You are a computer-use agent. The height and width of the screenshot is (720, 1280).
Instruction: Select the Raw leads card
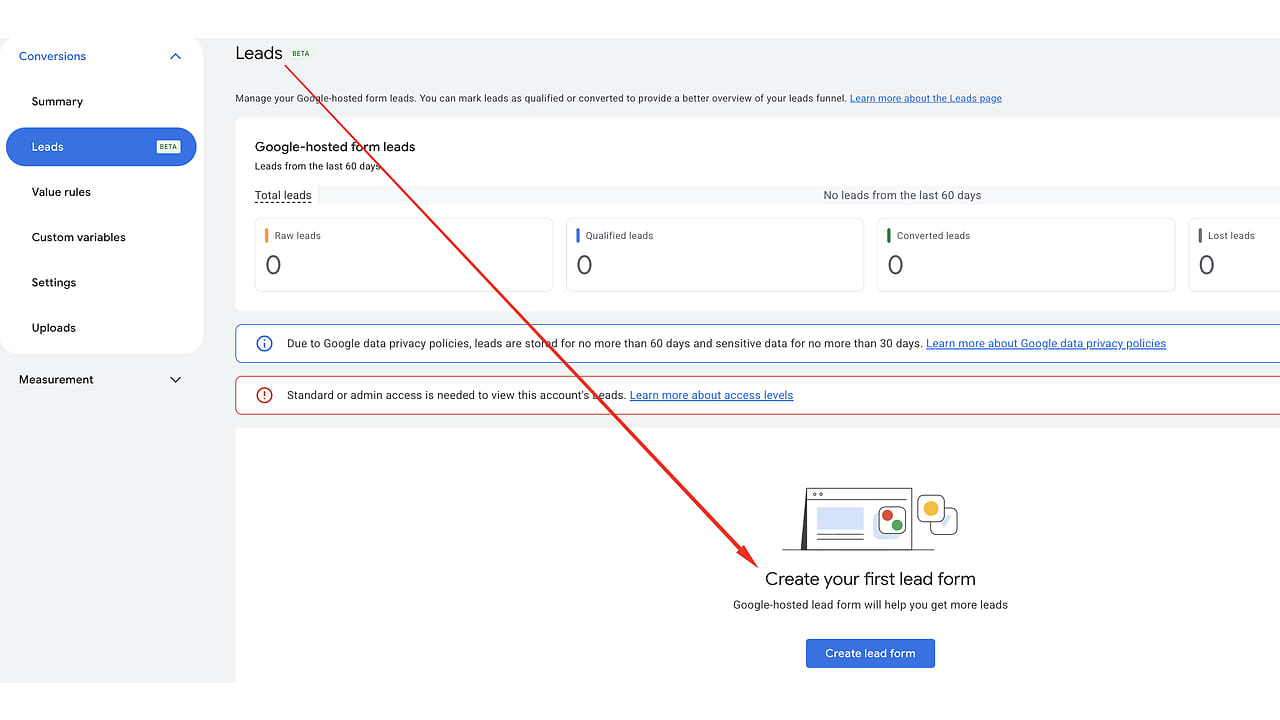404,255
